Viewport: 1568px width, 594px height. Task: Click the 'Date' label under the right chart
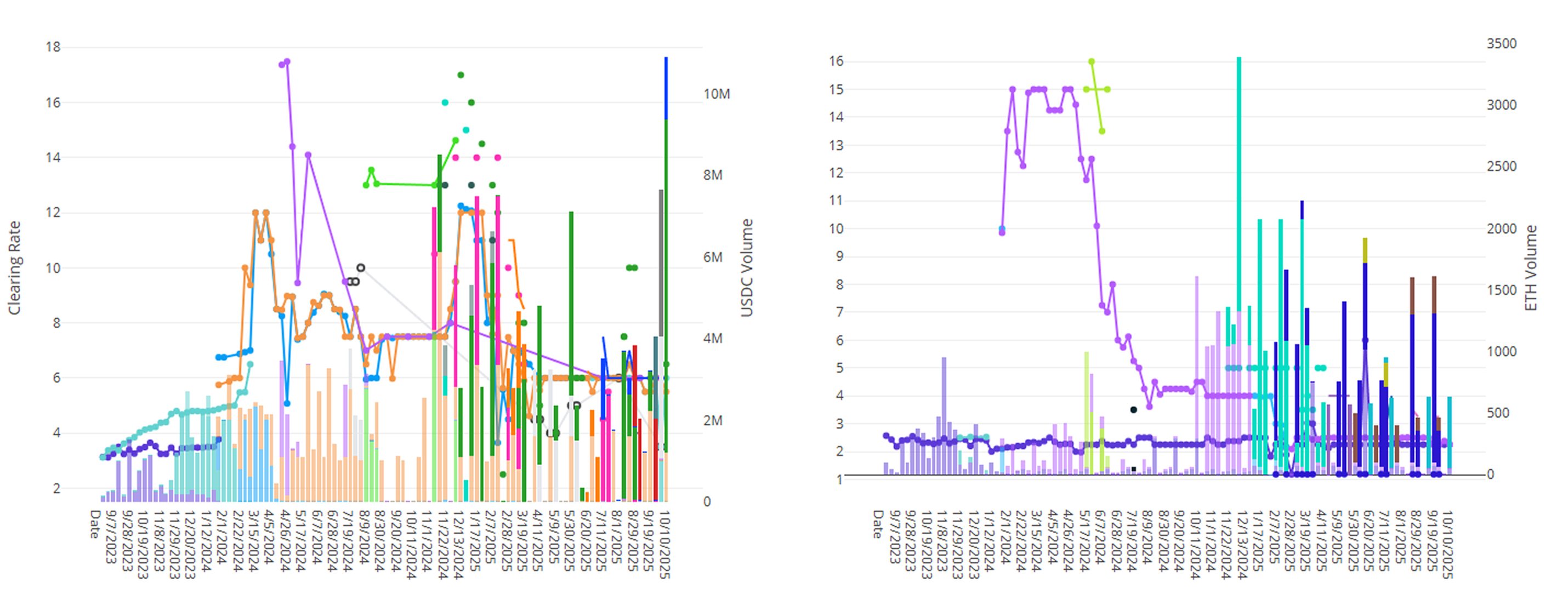pos(877,524)
